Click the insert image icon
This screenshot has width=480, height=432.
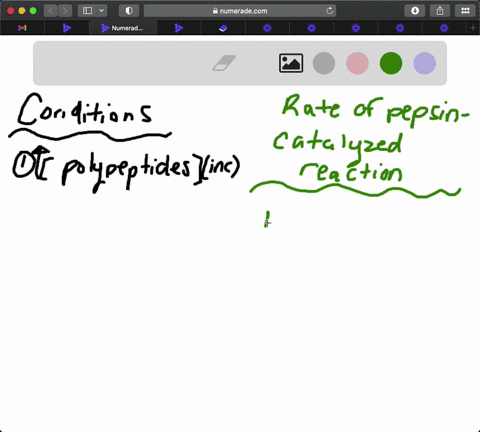click(x=291, y=63)
